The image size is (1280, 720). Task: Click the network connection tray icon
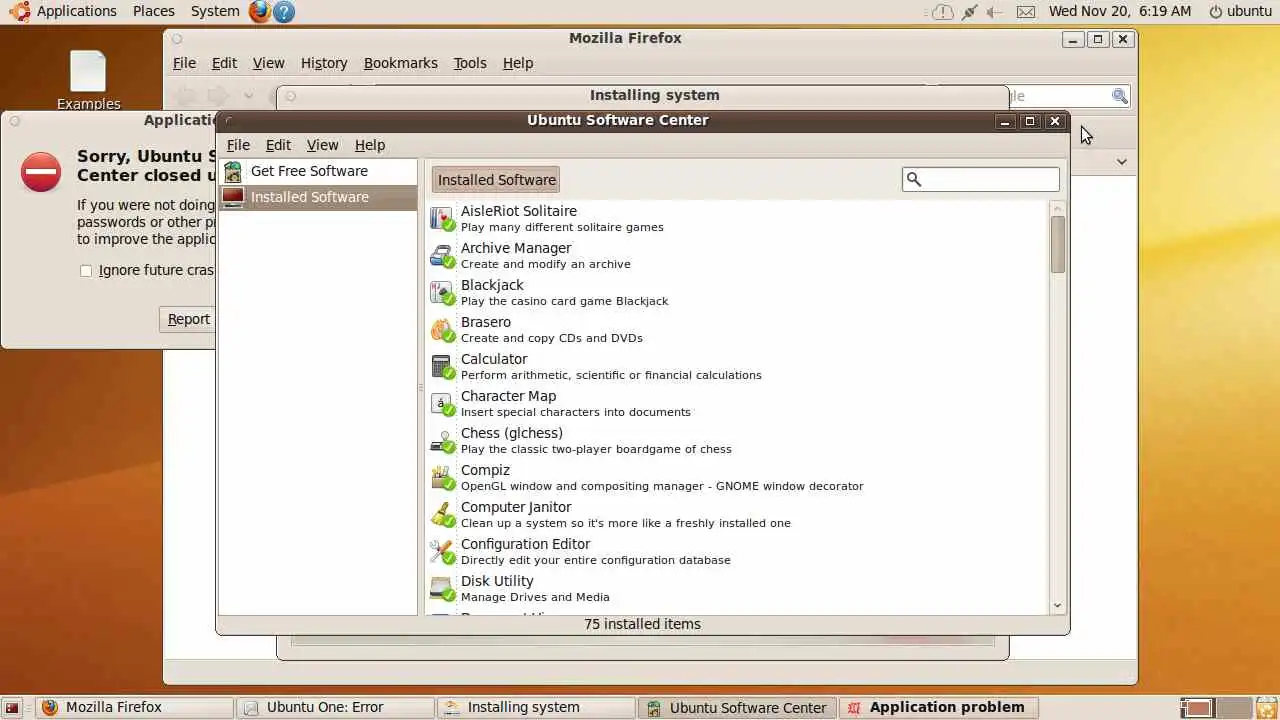coord(969,12)
